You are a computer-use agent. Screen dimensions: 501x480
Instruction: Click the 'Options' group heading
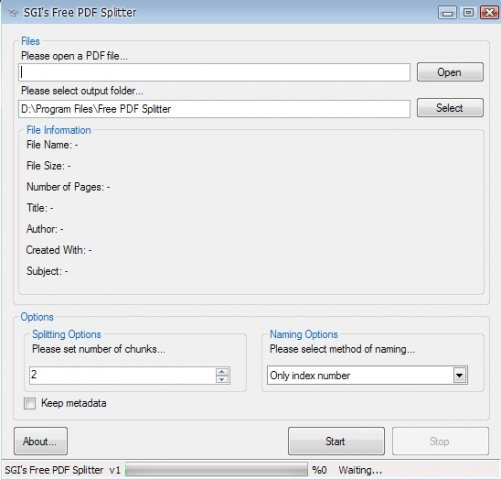37,317
